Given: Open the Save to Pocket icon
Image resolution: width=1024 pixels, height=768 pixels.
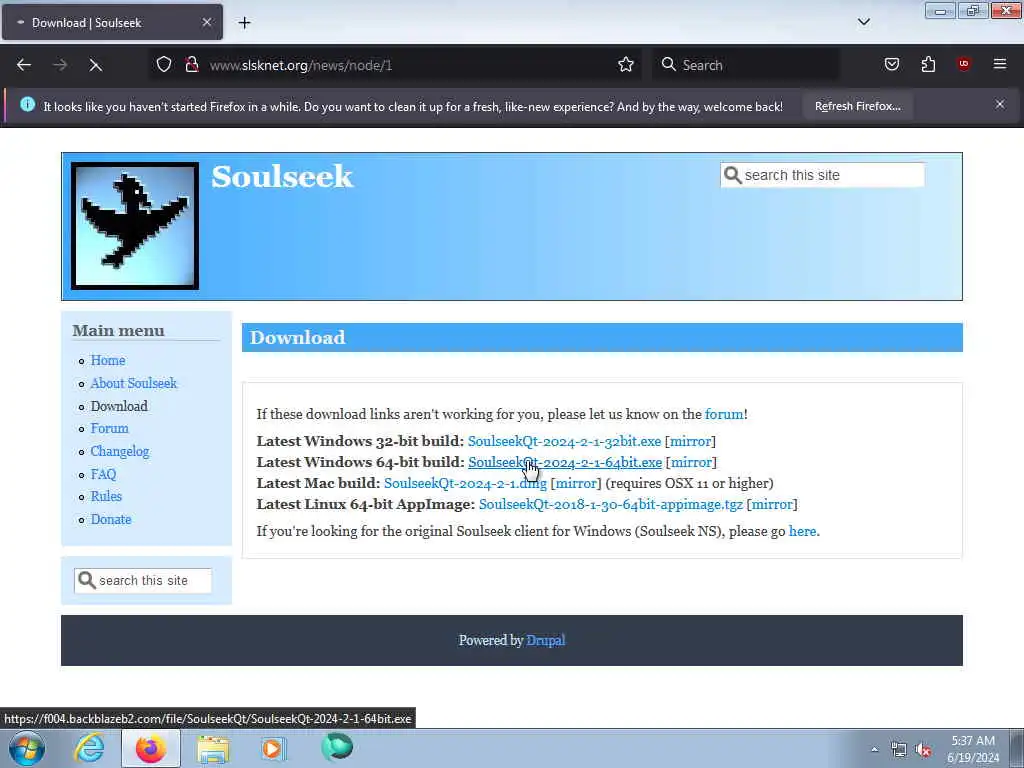Looking at the screenshot, I should 891,64.
